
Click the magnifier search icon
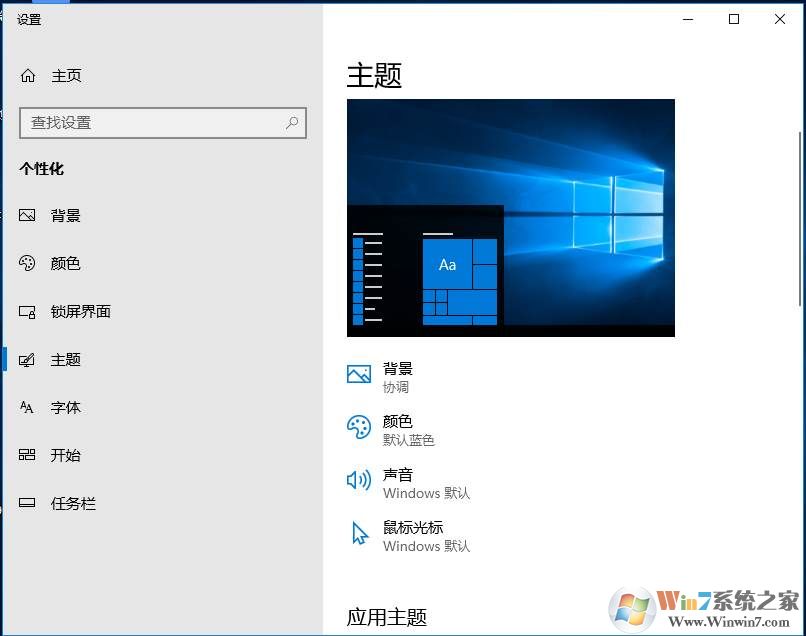click(x=292, y=123)
